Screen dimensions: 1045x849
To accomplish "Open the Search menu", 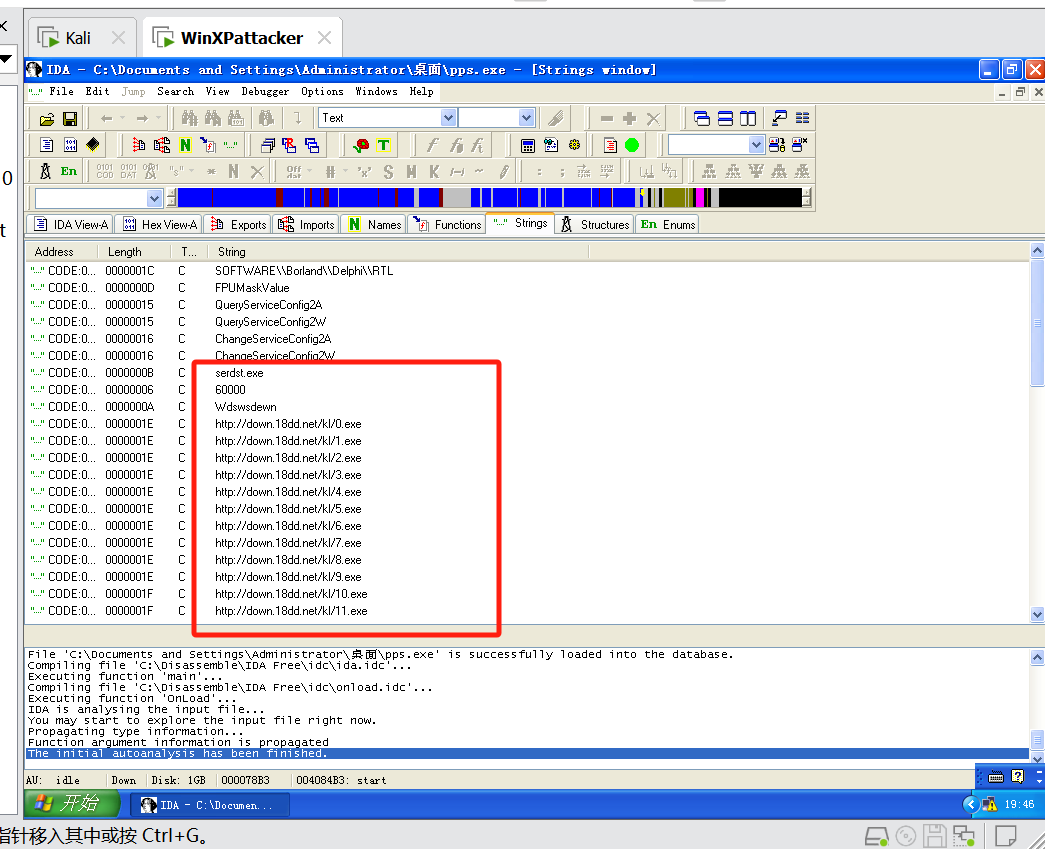I will 176,91.
